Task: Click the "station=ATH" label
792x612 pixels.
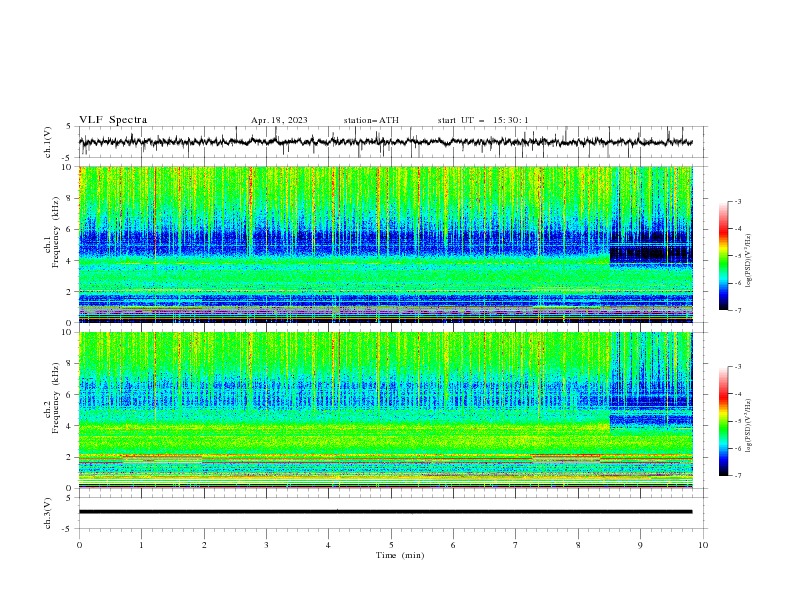Action: click(371, 120)
